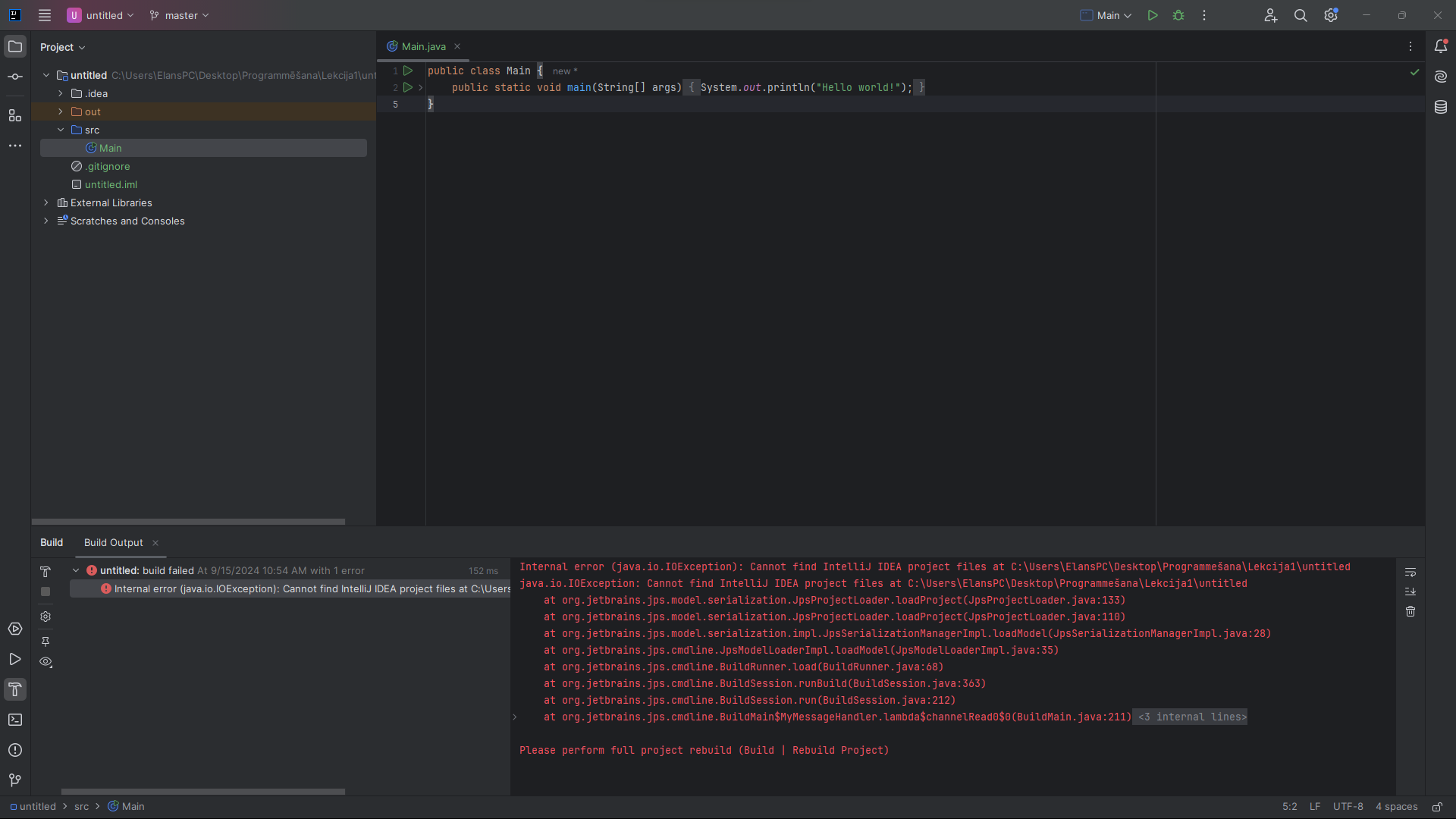Open the master branch dropdown
Screen dimensions: 1456x819
click(x=179, y=15)
